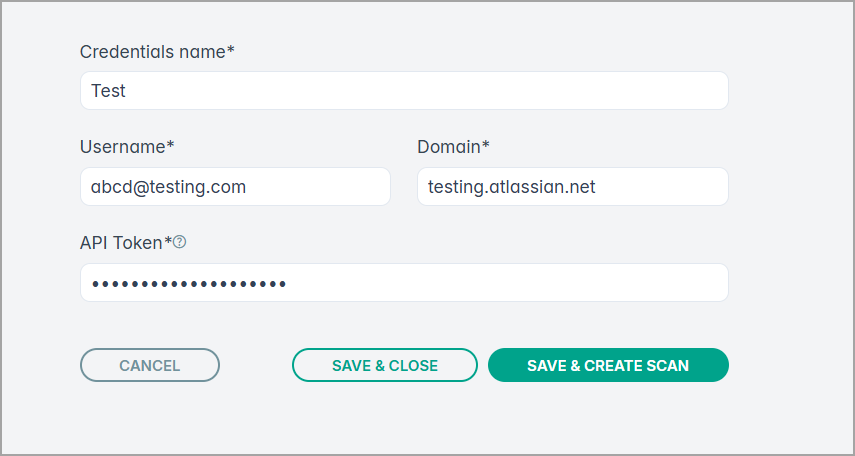Click the abcd@testing.com email text
This screenshot has width=855, height=456.
tap(168, 187)
